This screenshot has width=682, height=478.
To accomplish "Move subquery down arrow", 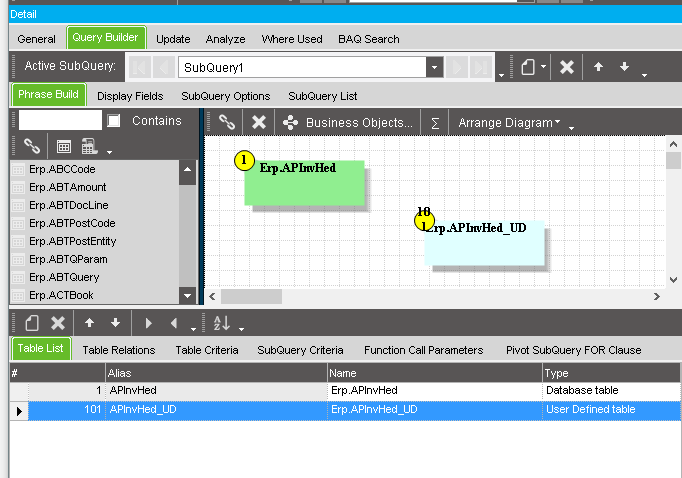I will click(x=625, y=67).
